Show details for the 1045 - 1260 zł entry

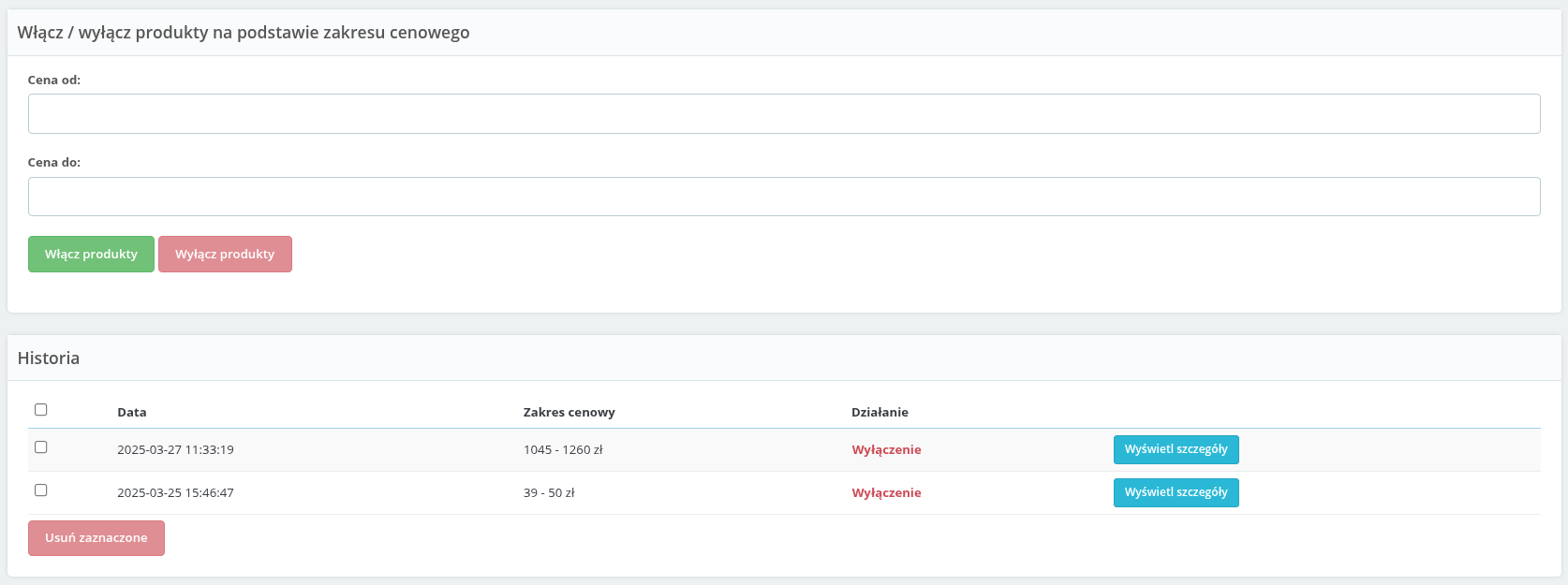click(1176, 449)
